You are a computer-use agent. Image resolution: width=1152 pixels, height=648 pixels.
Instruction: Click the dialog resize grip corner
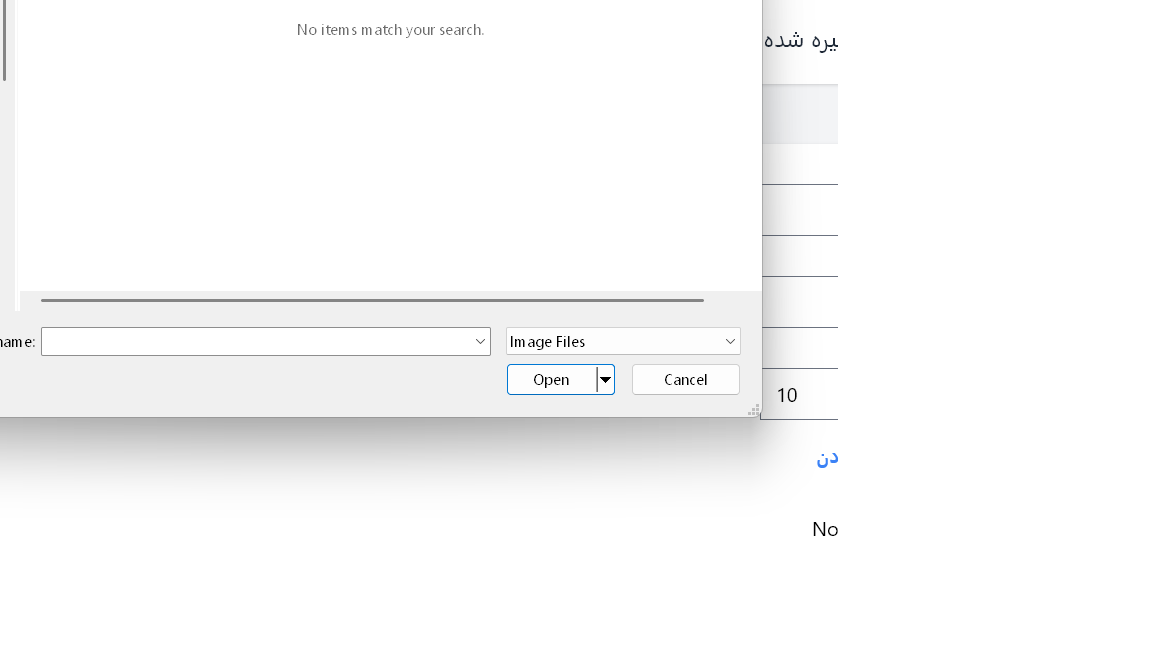[754, 410]
